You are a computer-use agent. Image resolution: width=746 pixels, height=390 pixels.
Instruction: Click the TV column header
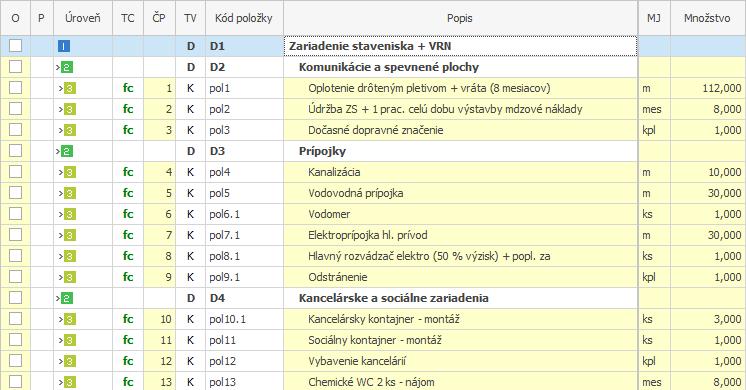[x=190, y=18]
